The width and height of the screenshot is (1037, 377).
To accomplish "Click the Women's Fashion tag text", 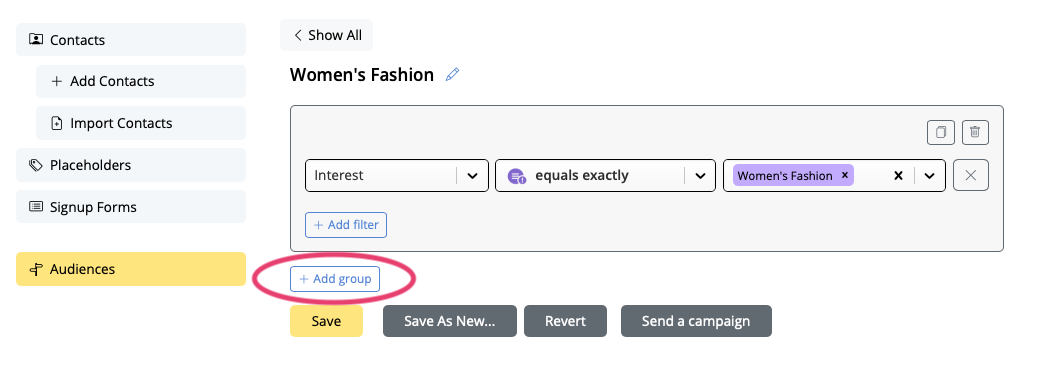I will point(785,176).
